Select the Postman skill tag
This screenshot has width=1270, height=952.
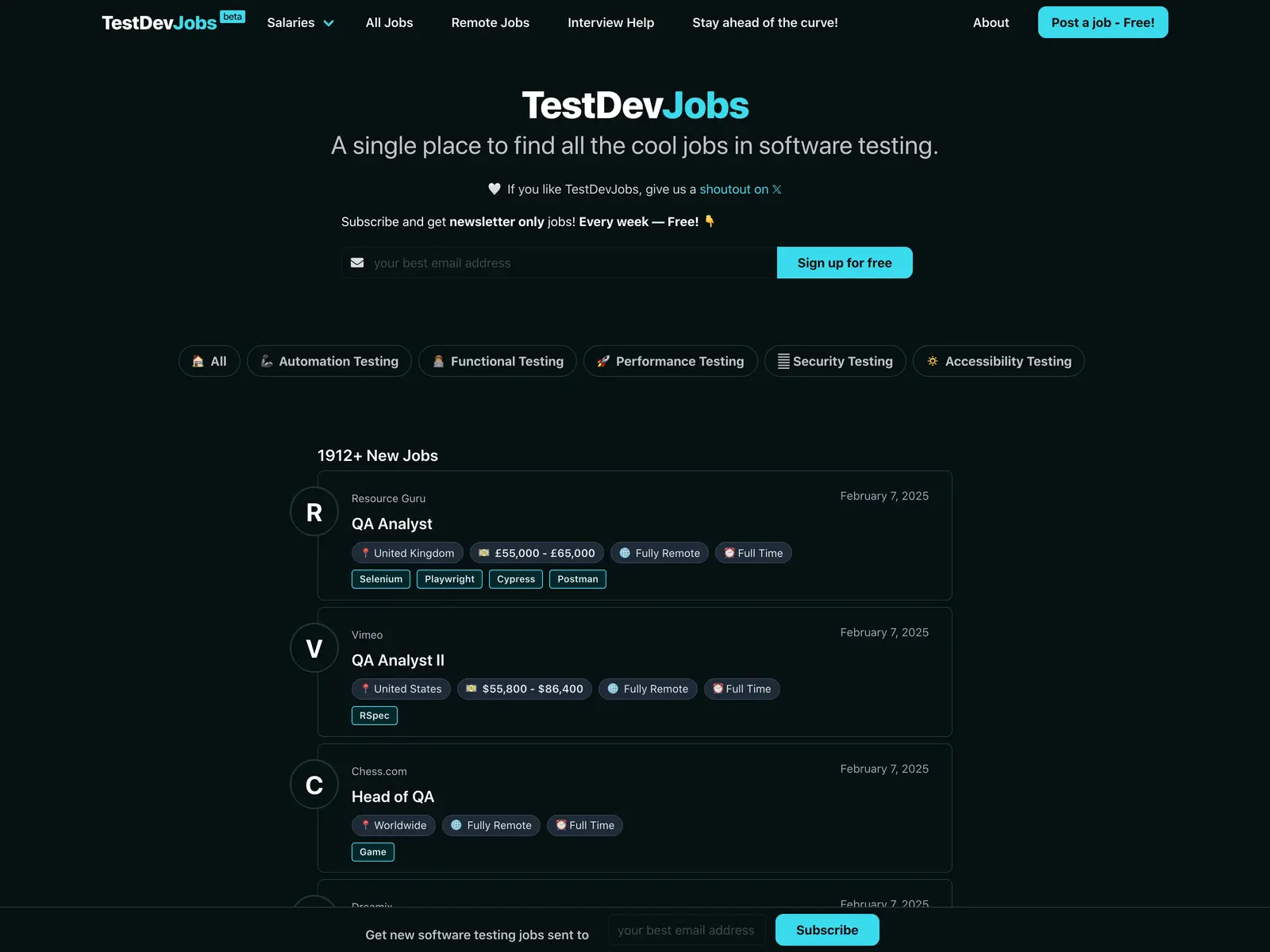click(x=578, y=579)
